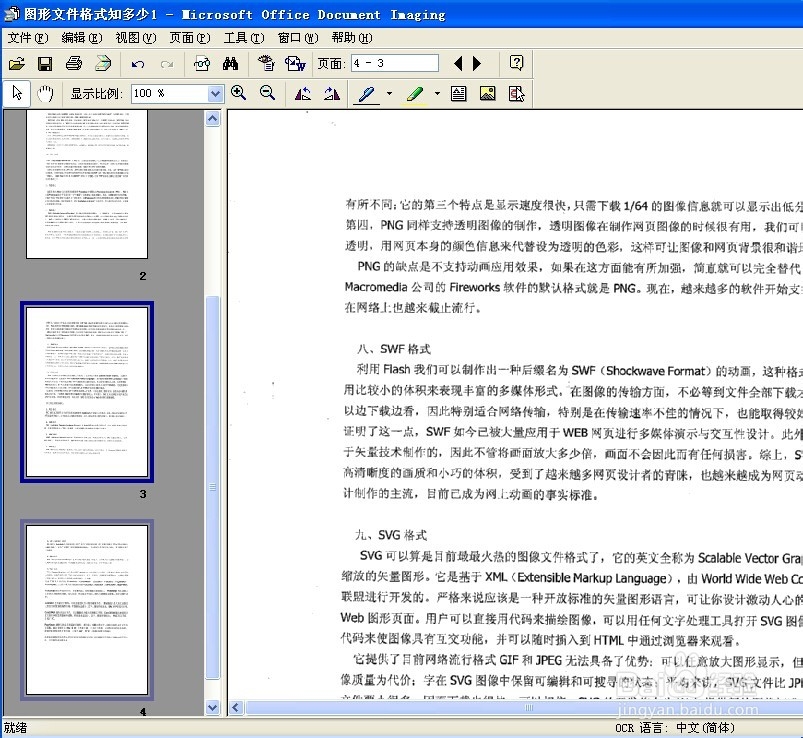Image resolution: width=803 pixels, height=738 pixels.
Task: Select page 4 thumbnail
Action: [87, 610]
